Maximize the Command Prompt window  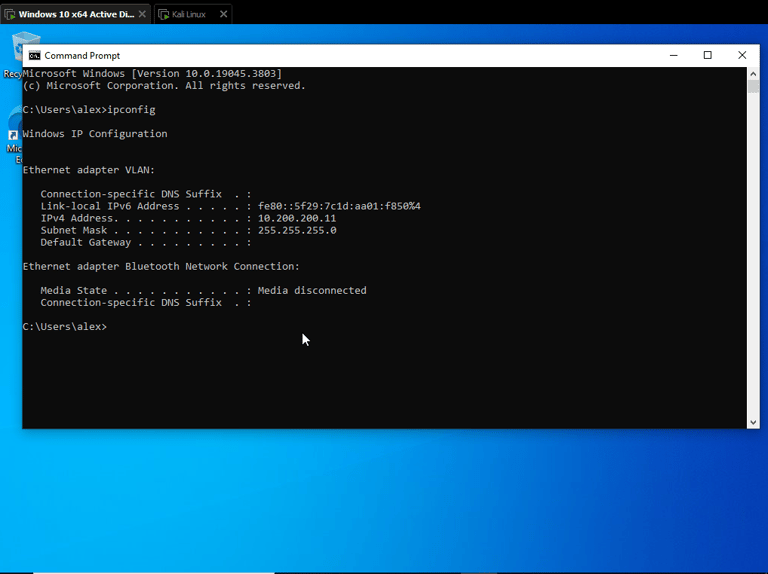coord(707,55)
